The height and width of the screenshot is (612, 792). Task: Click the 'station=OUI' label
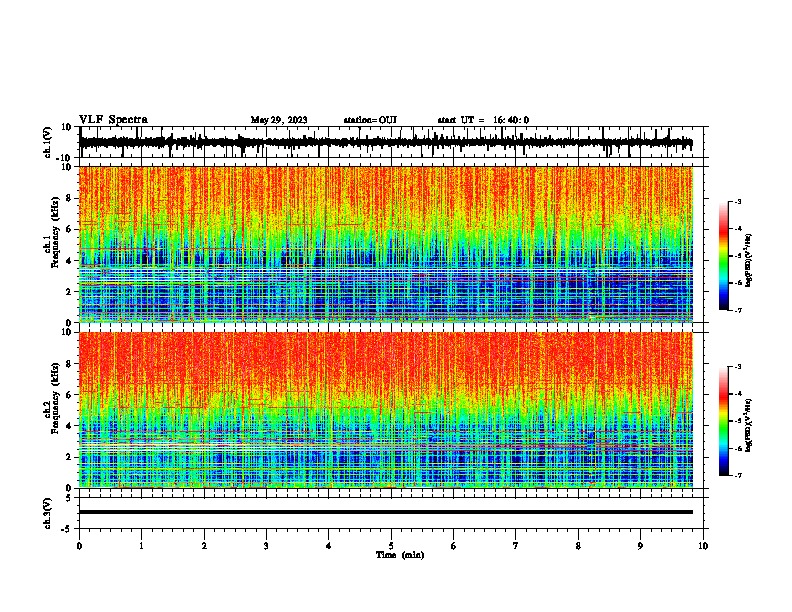coord(370,120)
